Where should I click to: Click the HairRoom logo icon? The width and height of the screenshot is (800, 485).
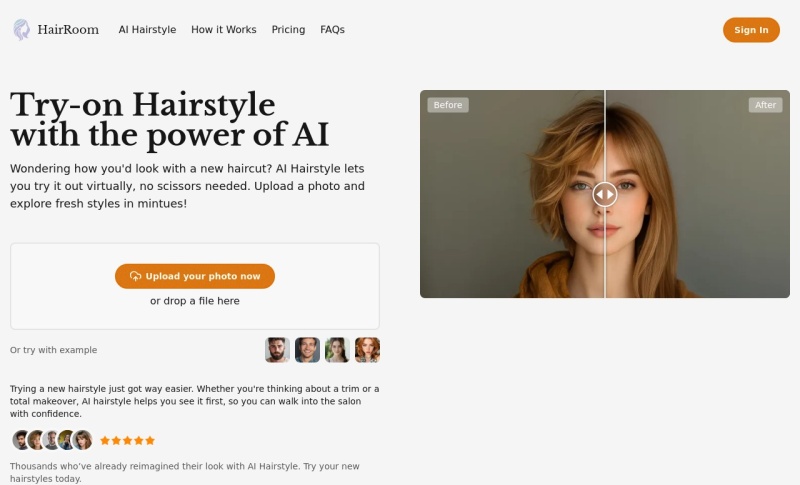[x=21, y=30]
